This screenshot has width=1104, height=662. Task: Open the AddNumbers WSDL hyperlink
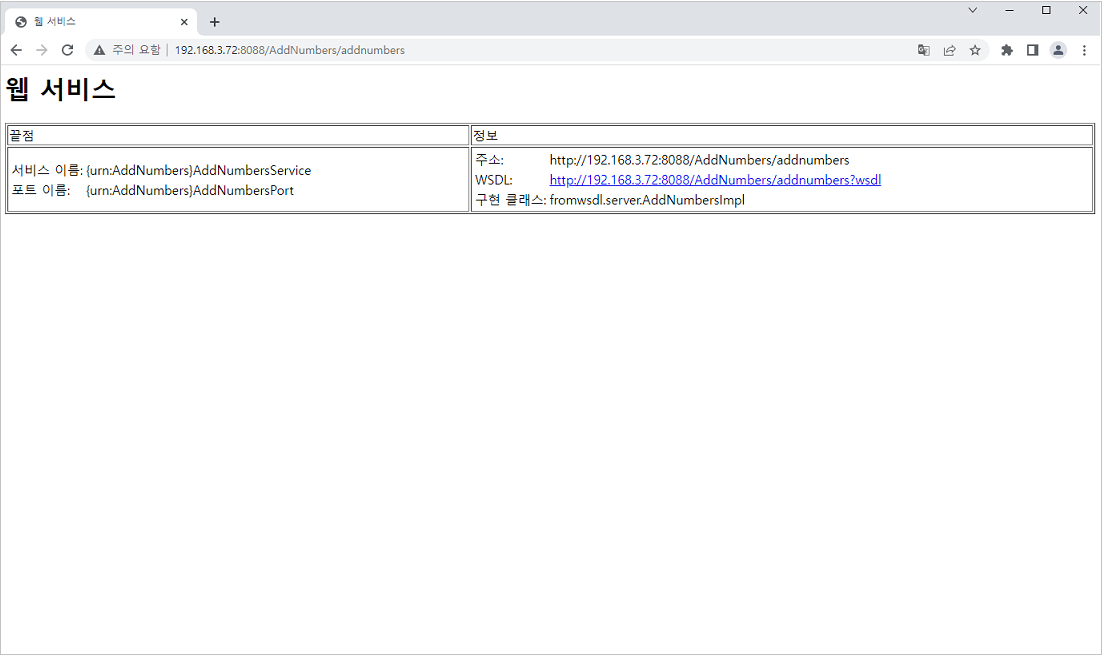[714, 179]
